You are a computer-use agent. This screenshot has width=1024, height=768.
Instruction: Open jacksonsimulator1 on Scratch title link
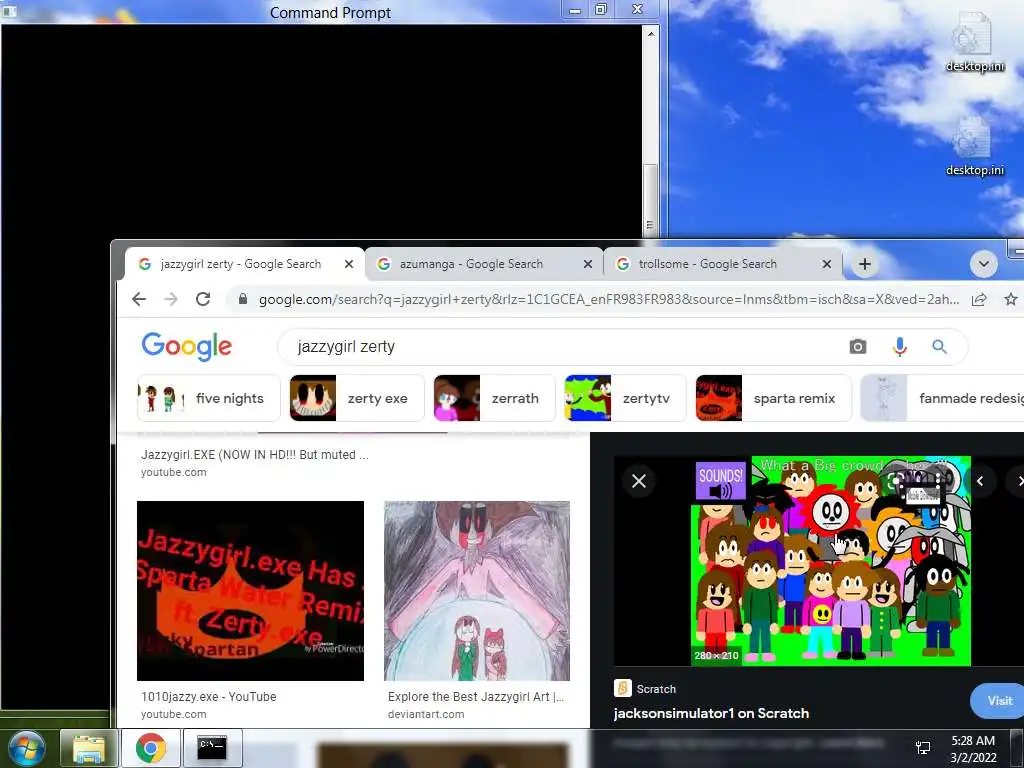click(x=711, y=713)
